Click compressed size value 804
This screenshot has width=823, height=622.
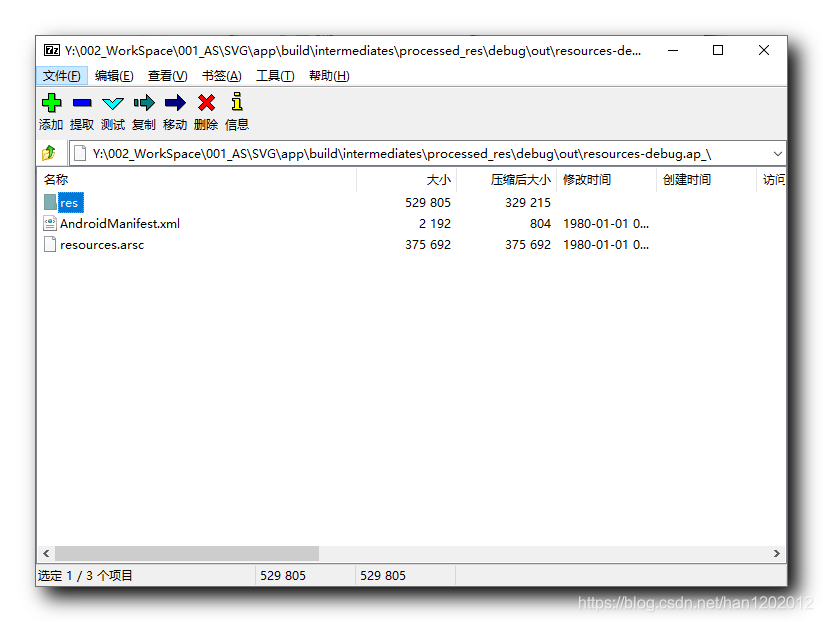(x=540, y=224)
